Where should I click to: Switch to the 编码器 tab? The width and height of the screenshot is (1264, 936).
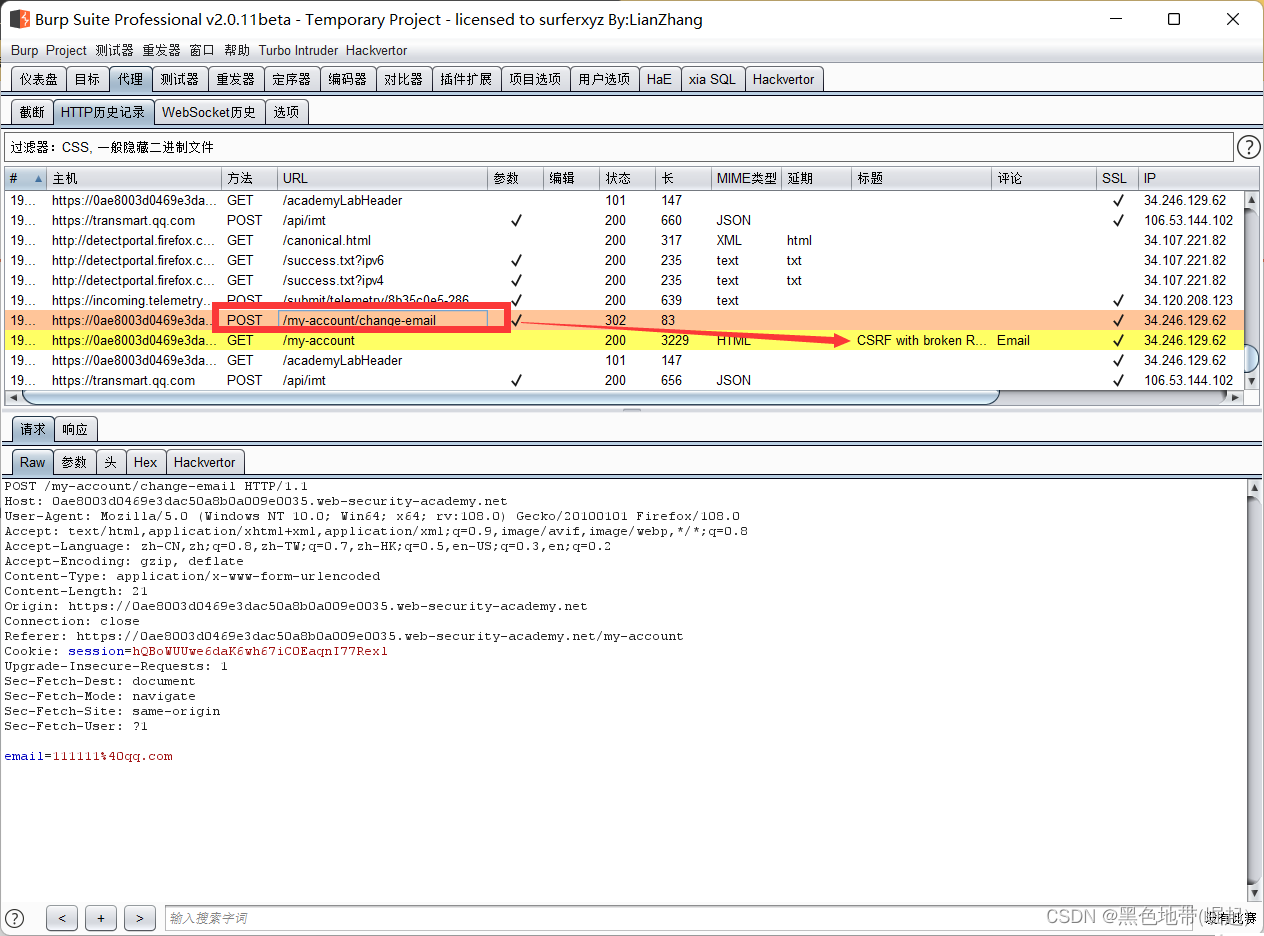coord(348,79)
